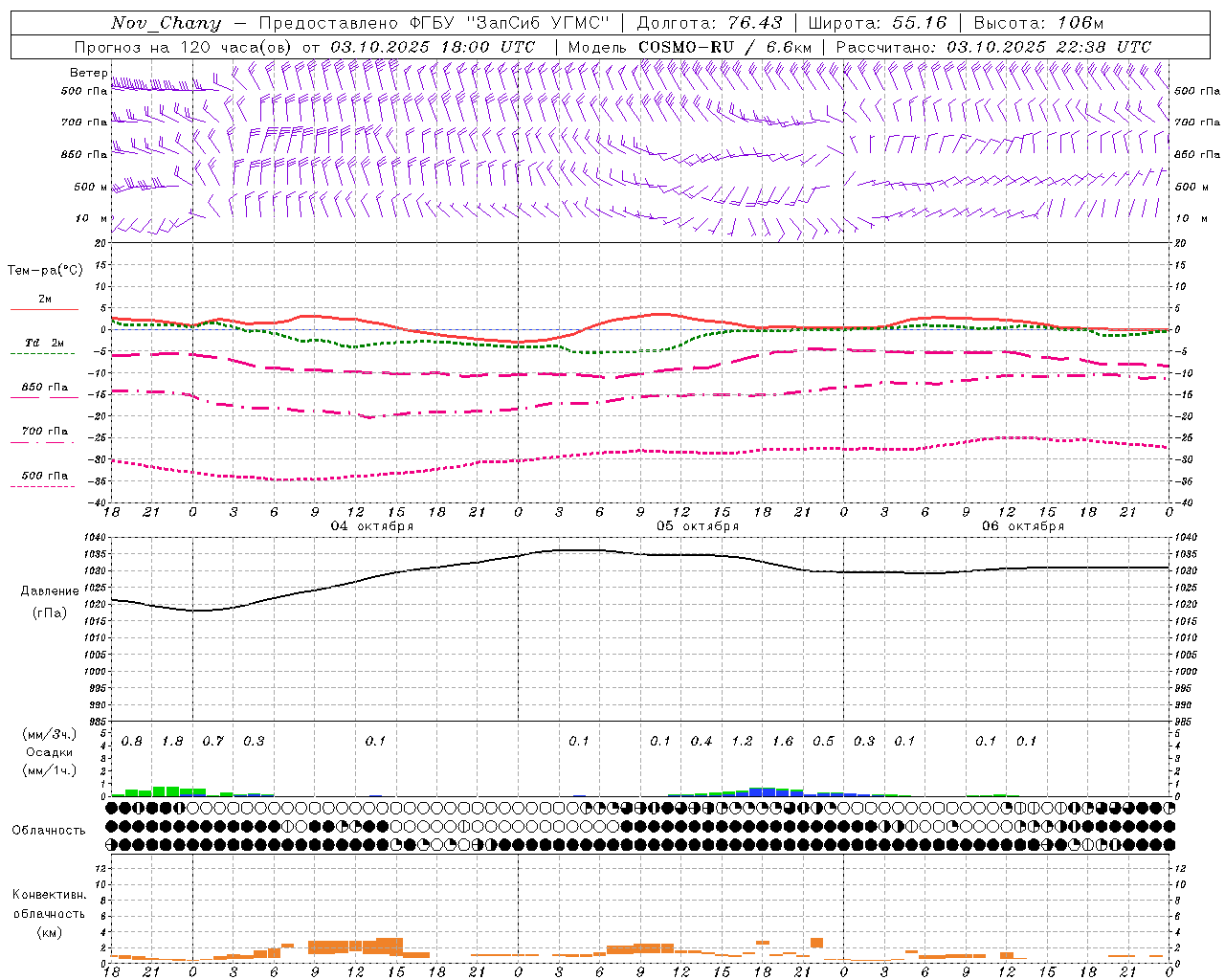The height and width of the screenshot is (980, 1225).
Task: Select the provider text ФГБУ "ЗапСиб УГМС"
Action: [510, 23]
